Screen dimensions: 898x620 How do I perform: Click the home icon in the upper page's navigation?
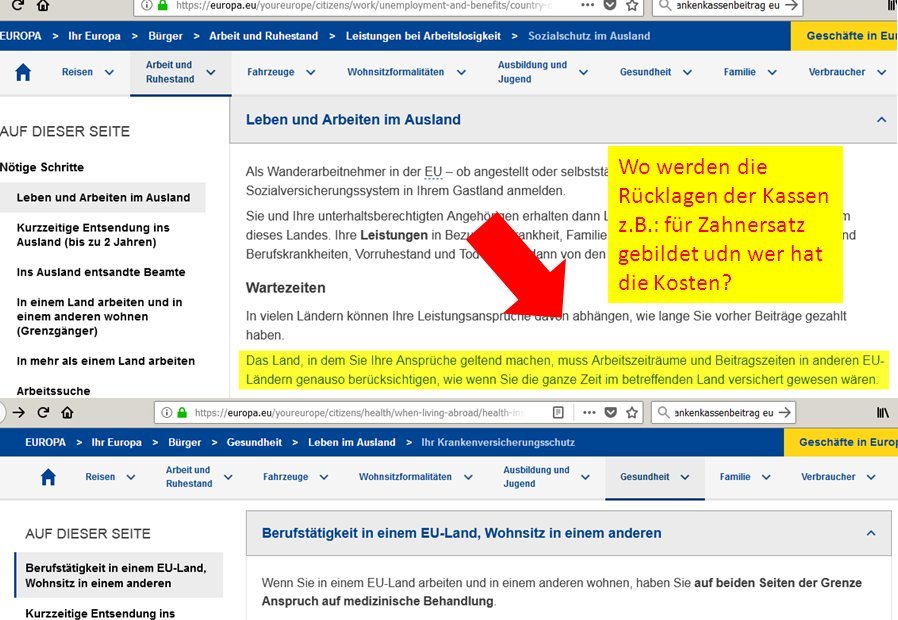coord(23,72)
